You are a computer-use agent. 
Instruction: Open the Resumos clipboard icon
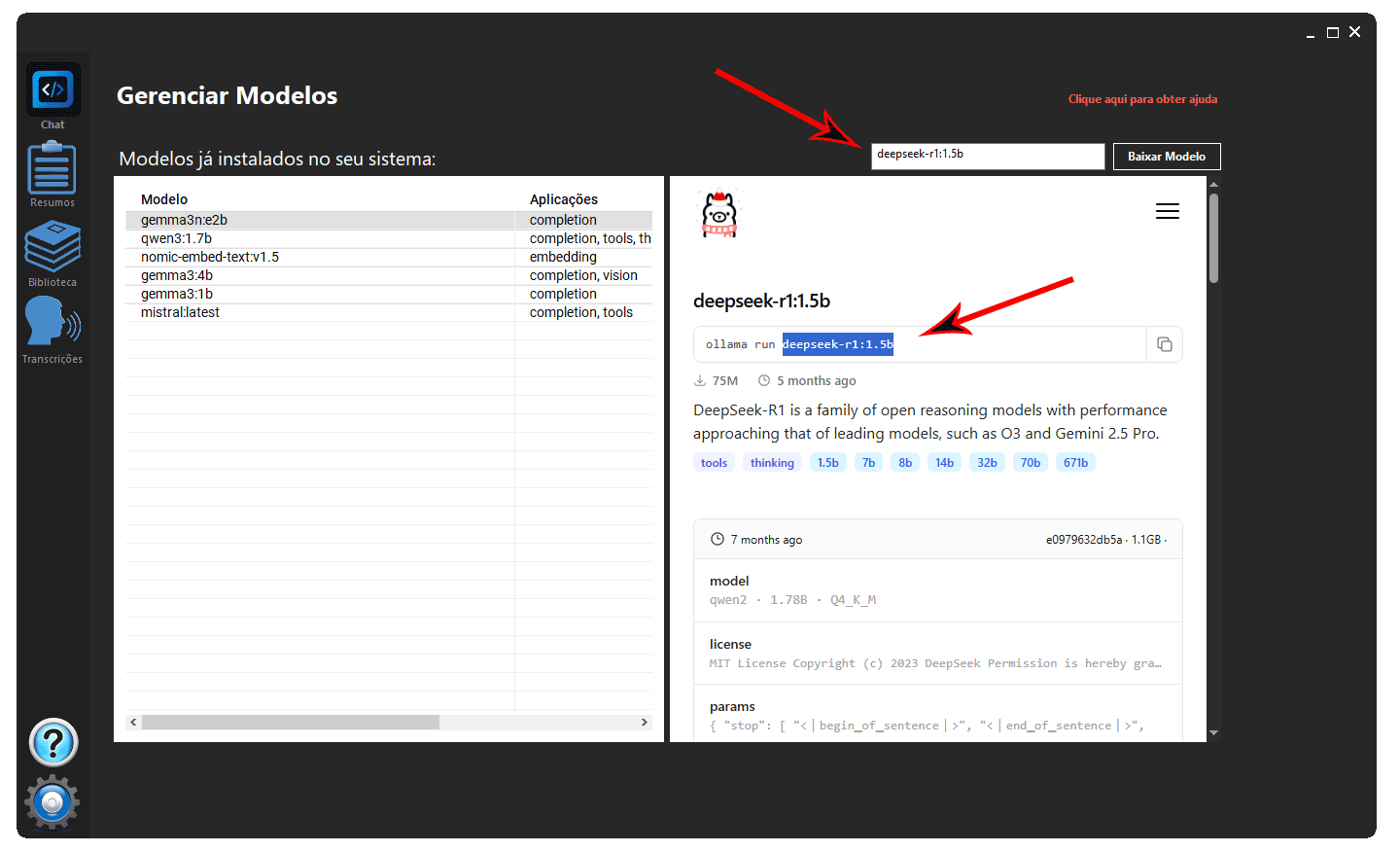[x=52, y=169]
